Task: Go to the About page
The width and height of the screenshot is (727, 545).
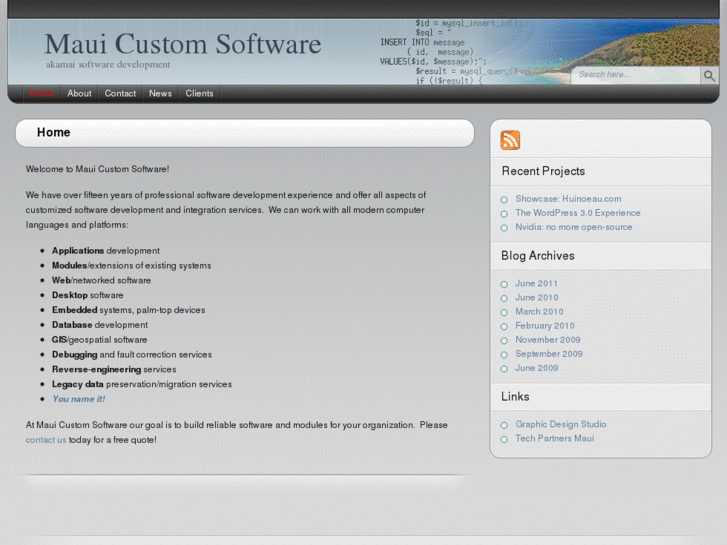Action: click(79, 93)
